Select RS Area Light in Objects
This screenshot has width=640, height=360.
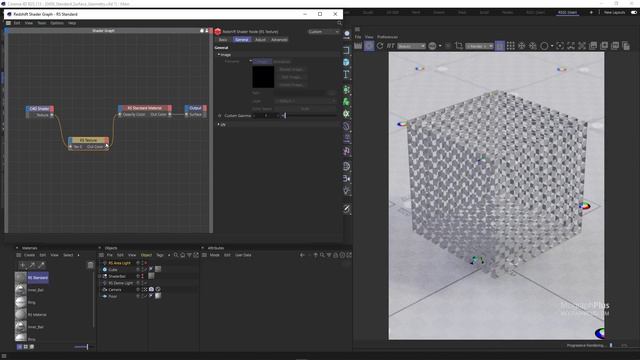point(120,263)
